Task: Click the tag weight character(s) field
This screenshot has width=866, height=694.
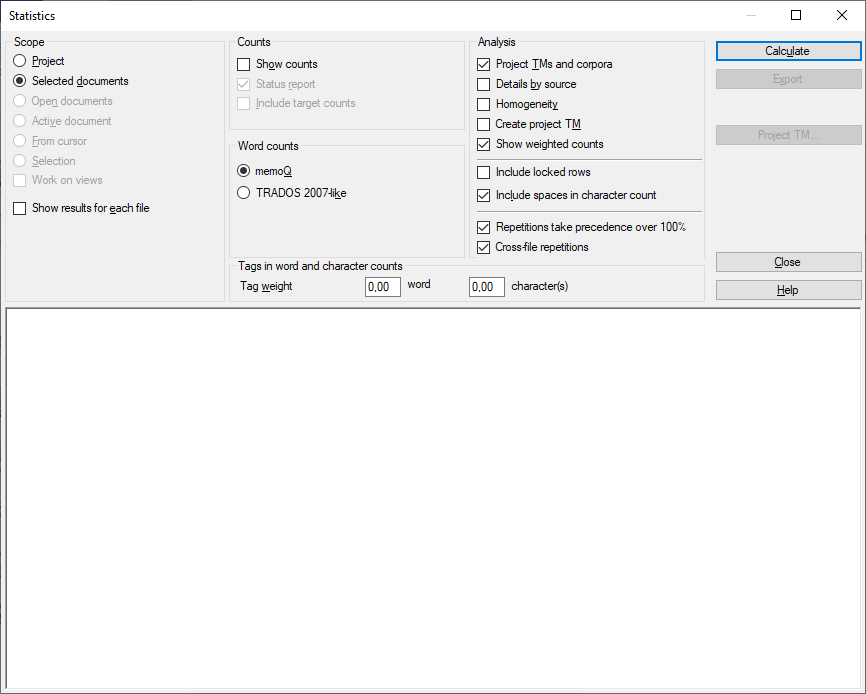Action: (x=486, y=286)
